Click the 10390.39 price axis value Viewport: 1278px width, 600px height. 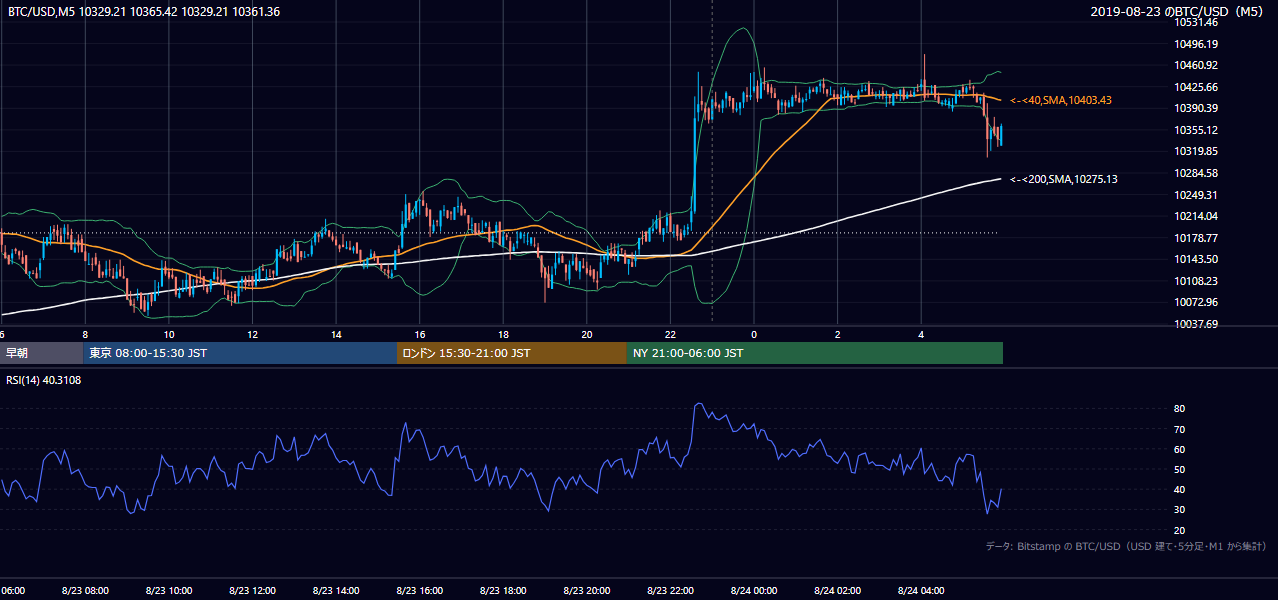[1196, 108]
